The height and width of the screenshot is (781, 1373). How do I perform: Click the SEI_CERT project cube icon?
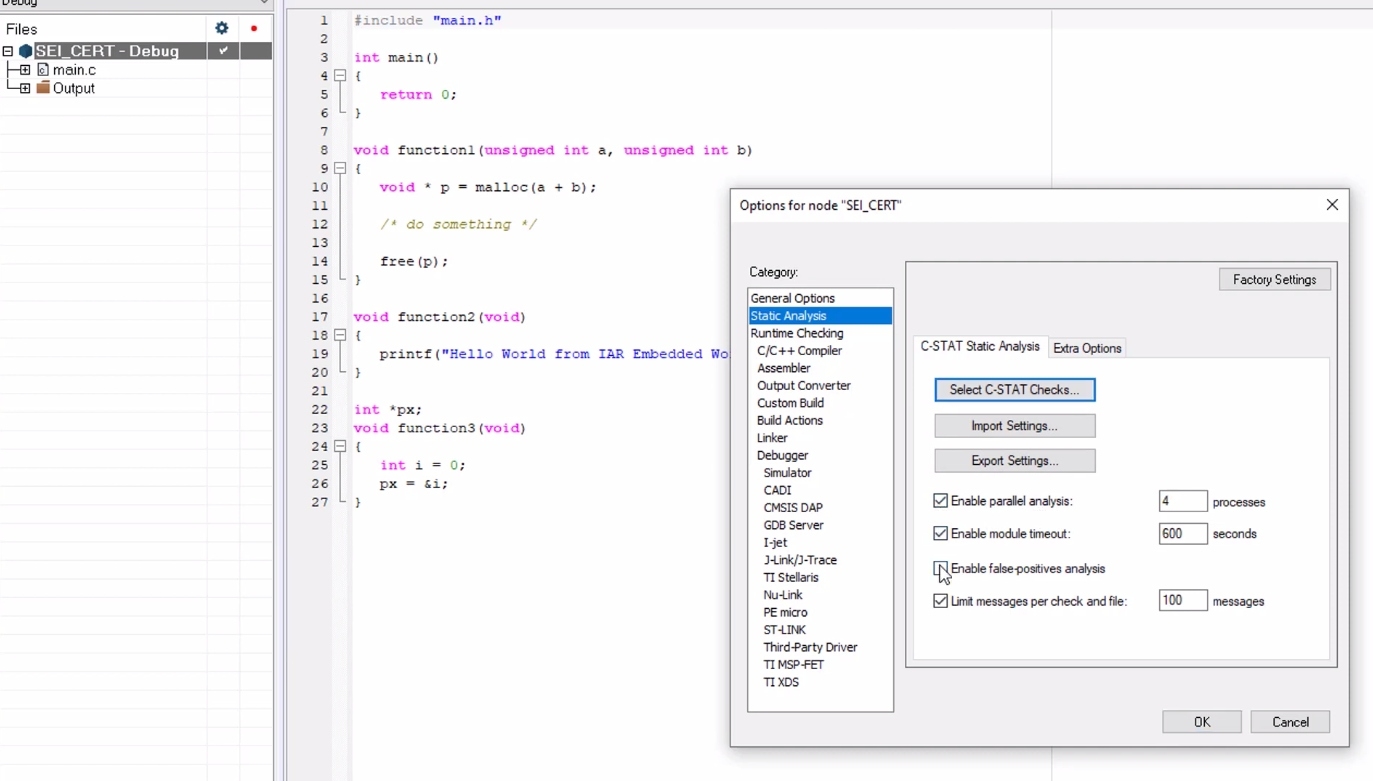tap(26, 51)
